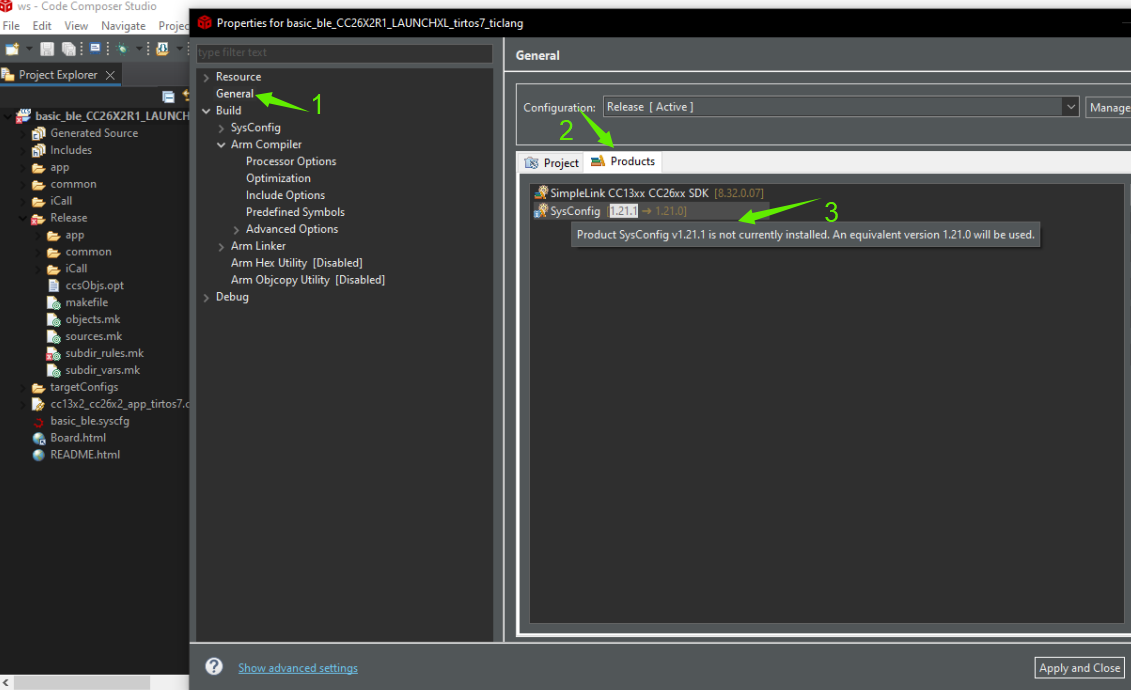Click the Board.html globe icon
The width and height of the screenshot is (1131, 690).
[39, 438]
